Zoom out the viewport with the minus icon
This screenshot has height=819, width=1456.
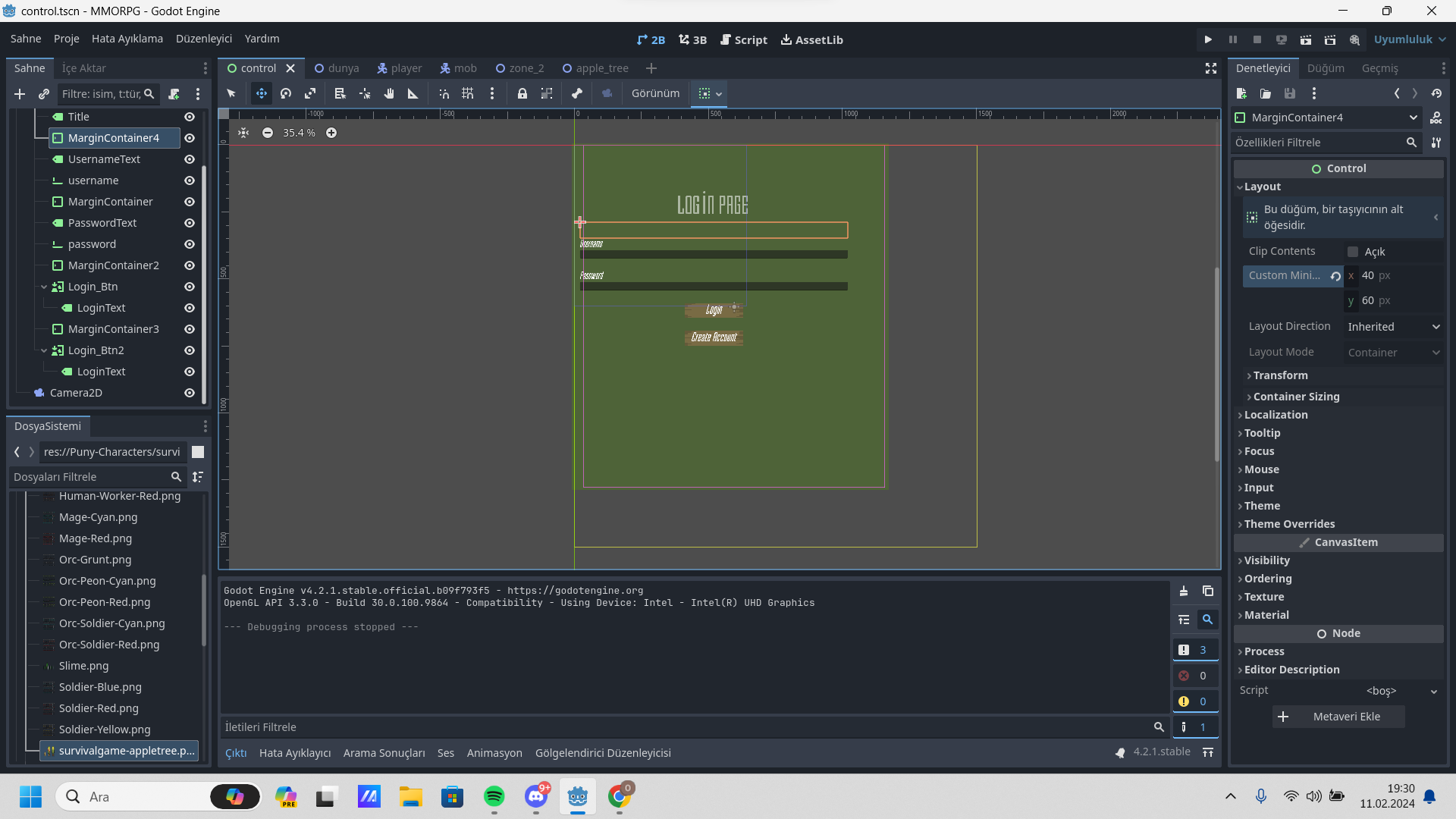pyautogui.click(x=268, y=133)
